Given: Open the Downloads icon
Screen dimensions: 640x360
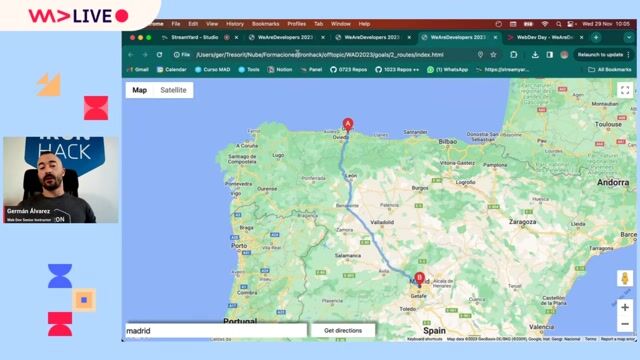Looking at the screenshot, I should point(535,55).
